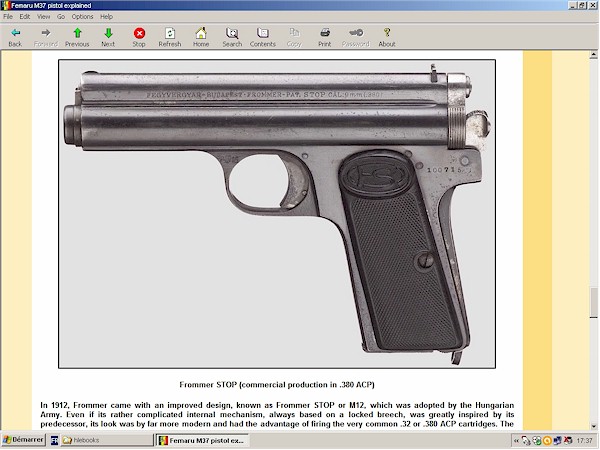600x450 pixels.
Task: Click the vertical scrollbar thumb
Action: (593, 302)
